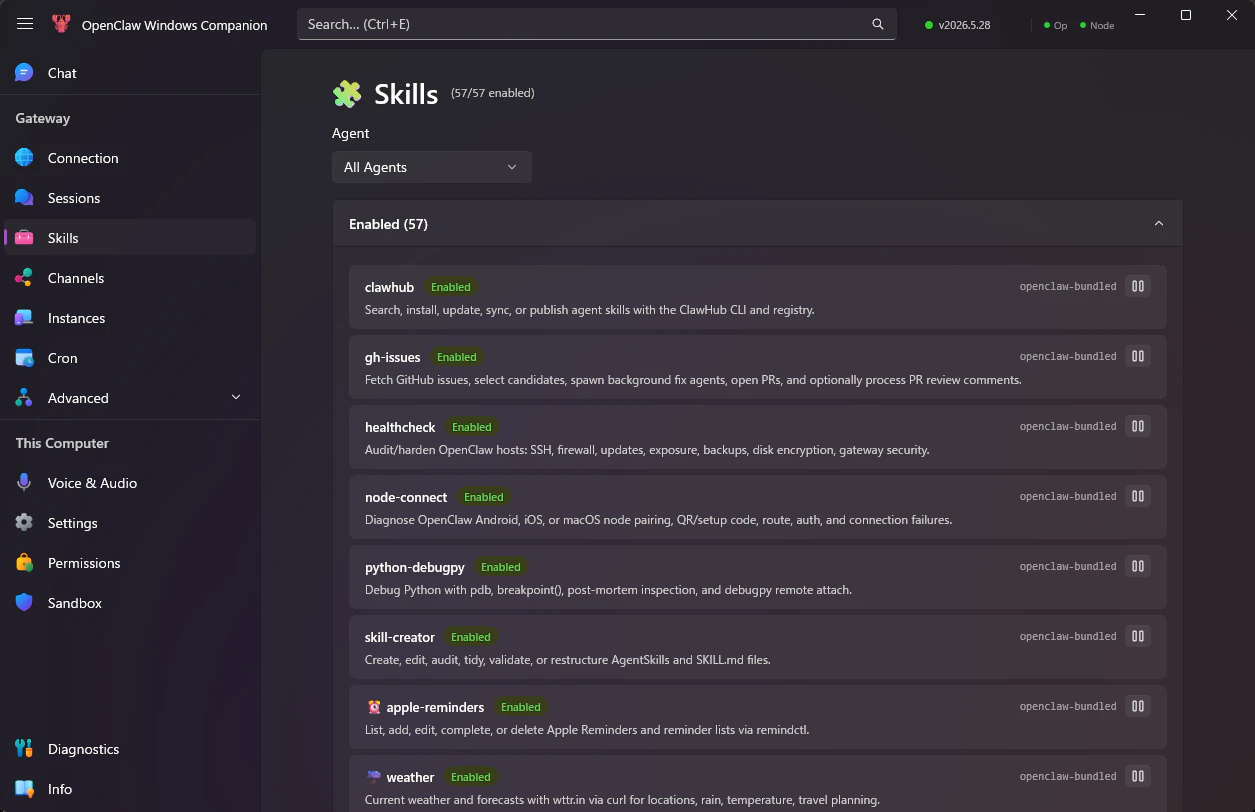This screenshot has width=1255, height=812.
Task: Expand the Advanced sidebar group chevron
Action: (x=236, y=398)
